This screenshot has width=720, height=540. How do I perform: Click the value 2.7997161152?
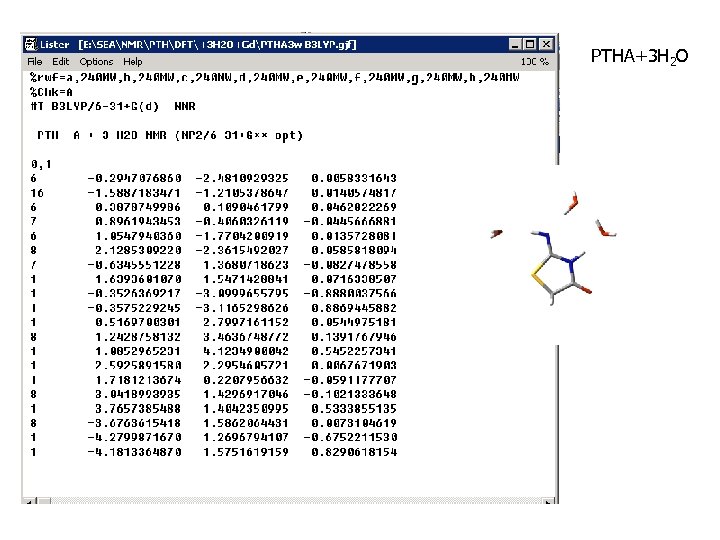point(246,322)
